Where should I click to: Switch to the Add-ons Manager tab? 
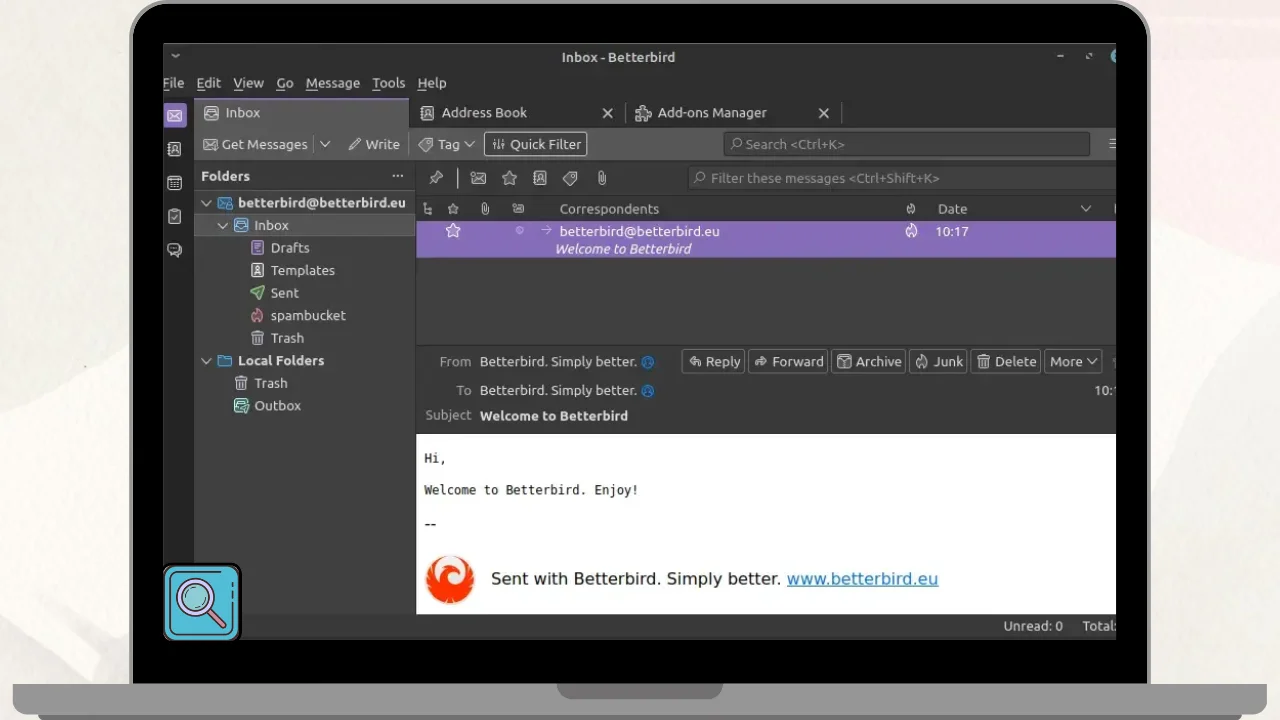pyautogui.click(x=711, y=113)
